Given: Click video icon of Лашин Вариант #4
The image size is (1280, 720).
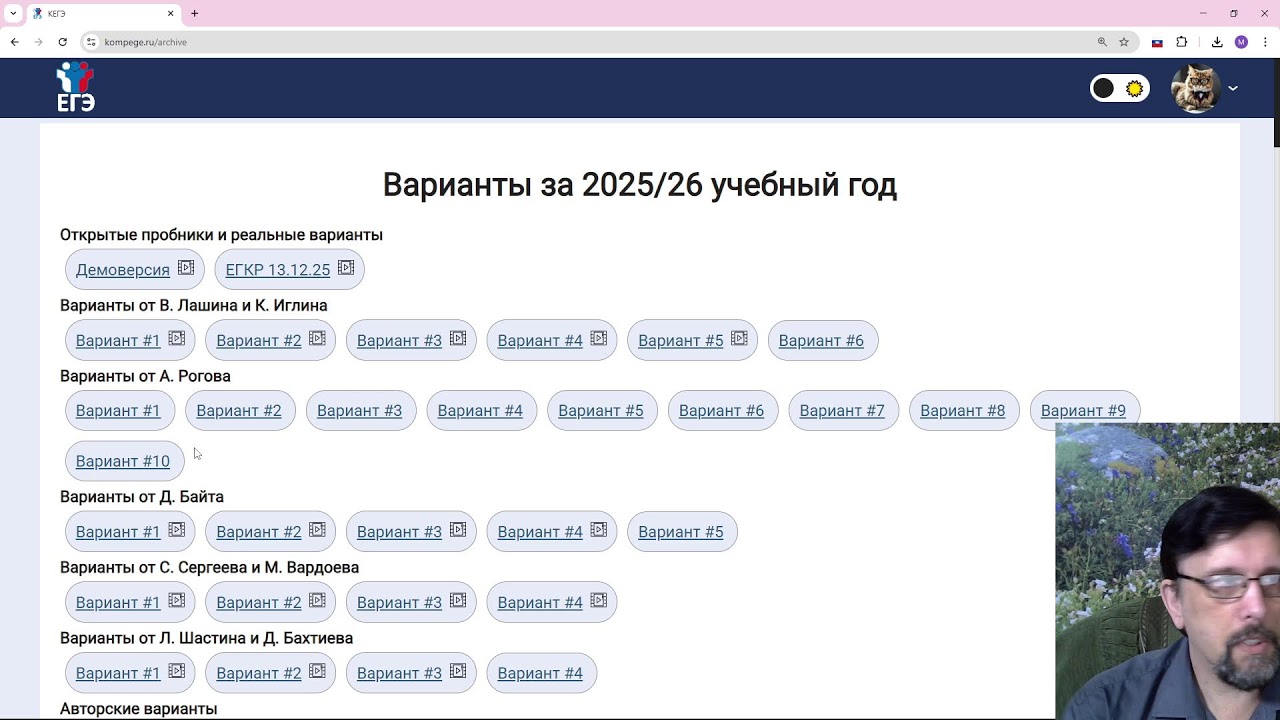Looking at the screenshot, I should coord(599,339).
